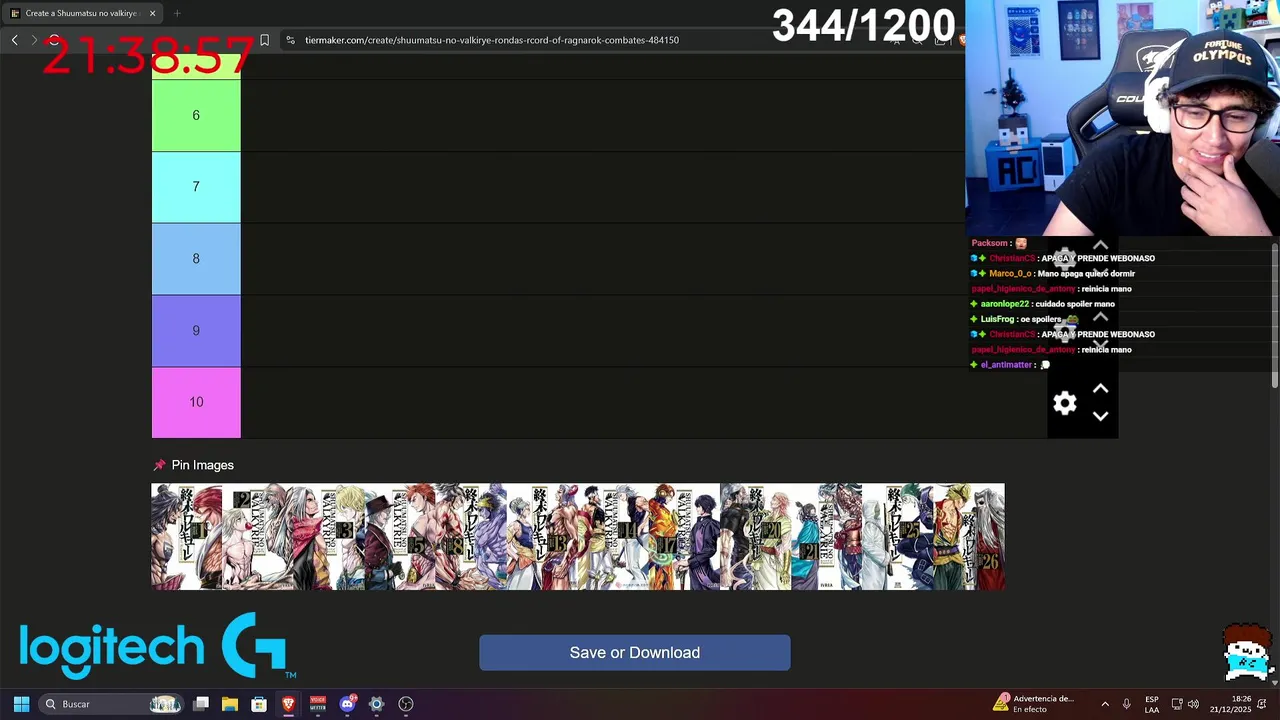Click the Buscar taskbar search box
The height and width of the screenshot is (720, 1280).
pyautogui.click(x=112, y=704)
